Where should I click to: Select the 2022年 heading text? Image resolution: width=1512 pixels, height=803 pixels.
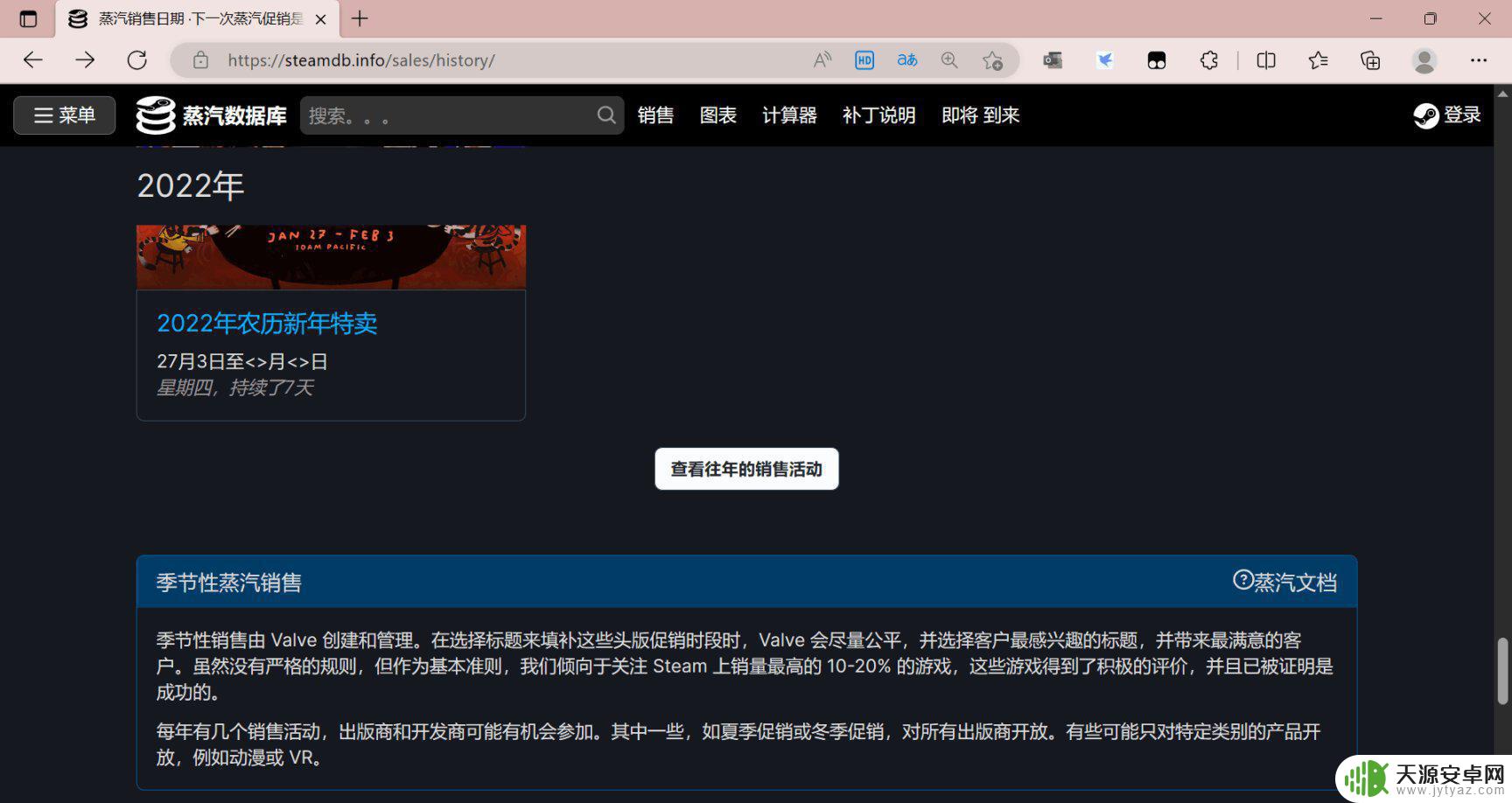tap(191, 185)
